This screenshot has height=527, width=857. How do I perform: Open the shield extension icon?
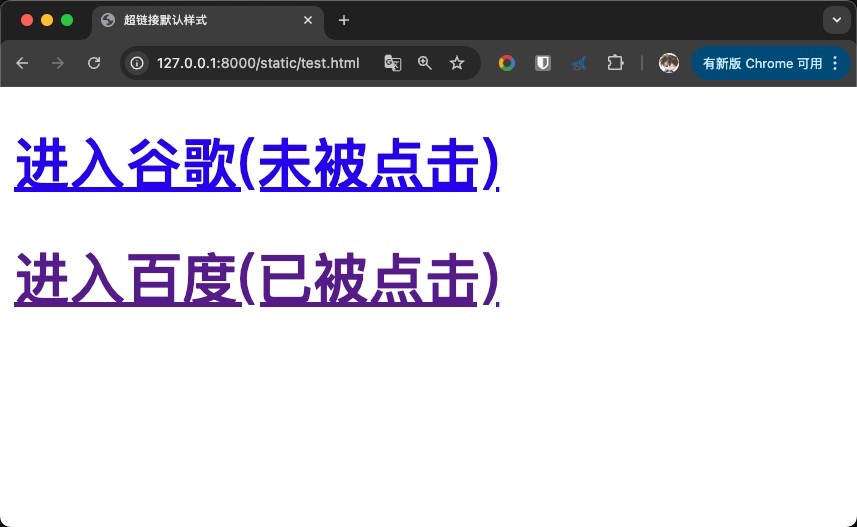pos(543,63)
